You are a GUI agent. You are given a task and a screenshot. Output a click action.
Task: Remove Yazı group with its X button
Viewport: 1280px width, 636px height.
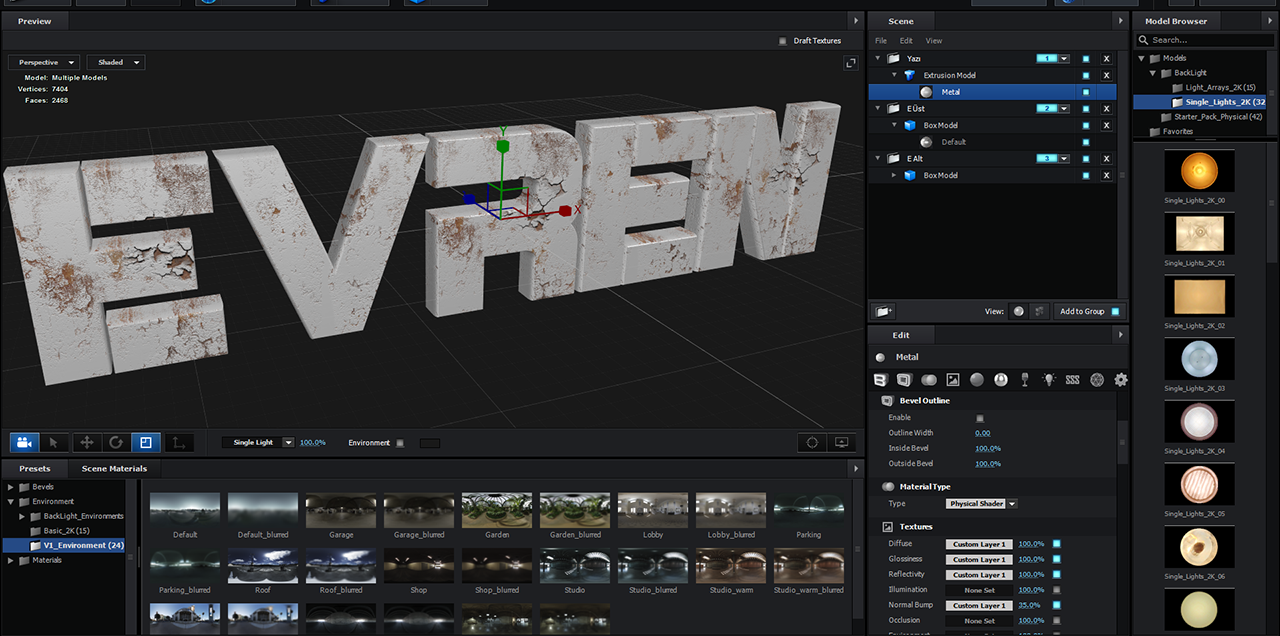click(x=1106, y=59)
